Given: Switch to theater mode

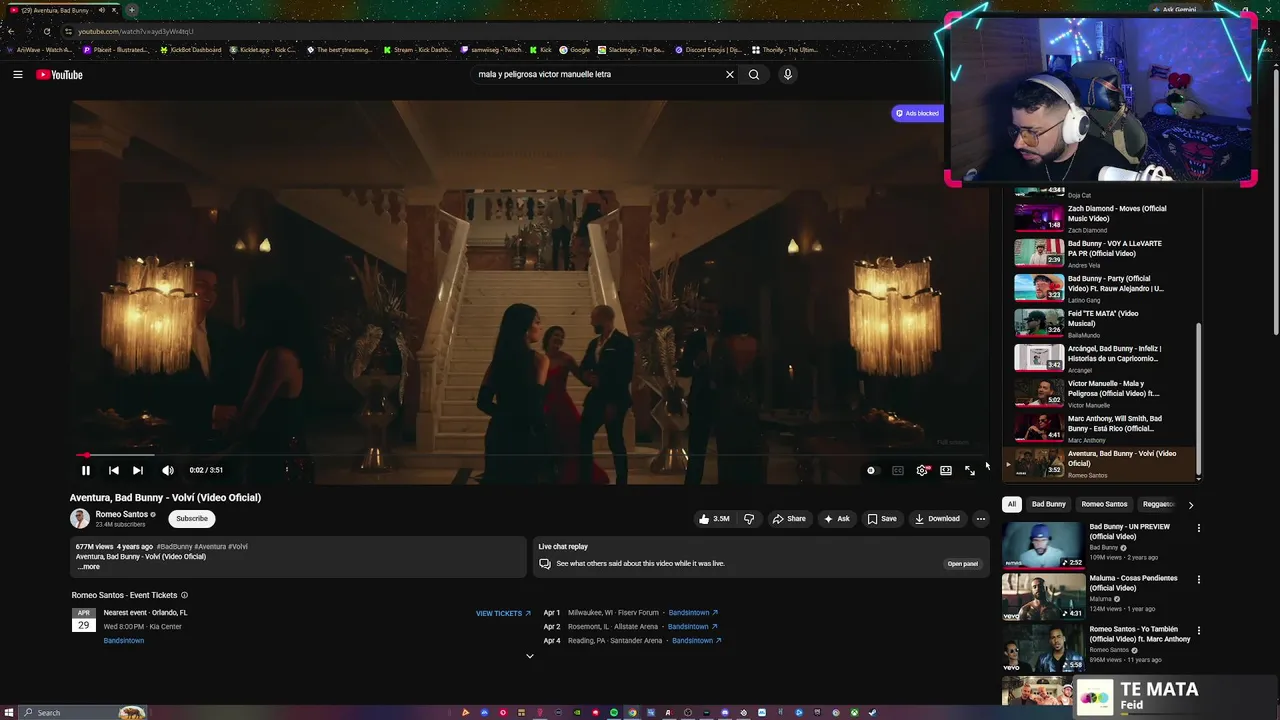Looking at the screenshot, I should (946, 470).
